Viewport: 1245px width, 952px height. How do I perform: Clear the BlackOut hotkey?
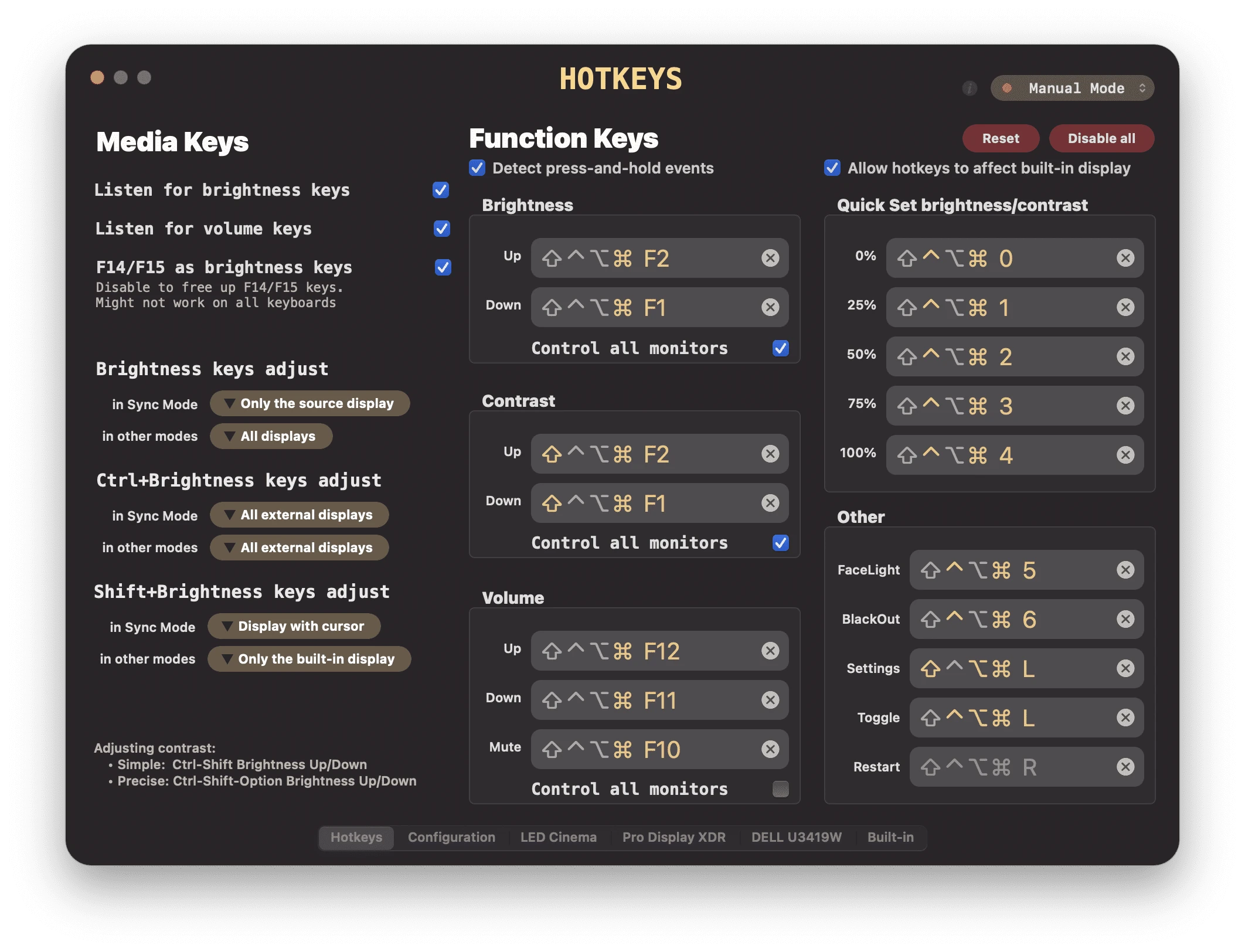[x=1125, y=619]
